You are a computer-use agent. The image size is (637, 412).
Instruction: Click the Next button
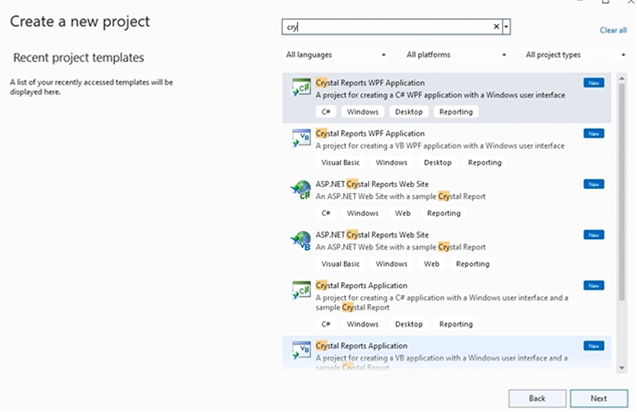(x=599, y=399)
